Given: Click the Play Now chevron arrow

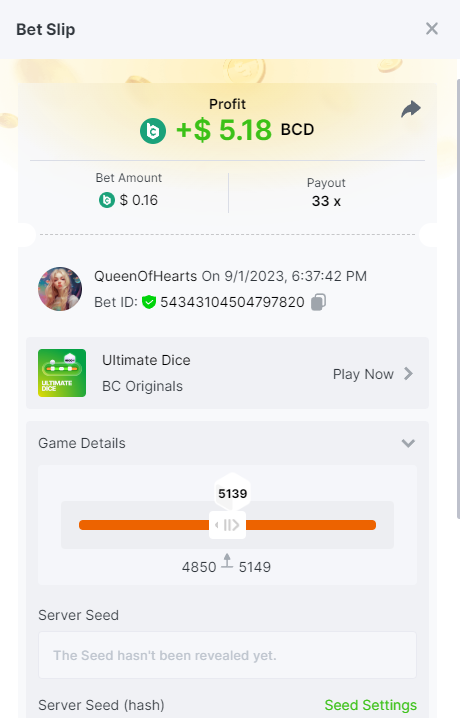Looking at the screenshot, I should coord(408,374).
